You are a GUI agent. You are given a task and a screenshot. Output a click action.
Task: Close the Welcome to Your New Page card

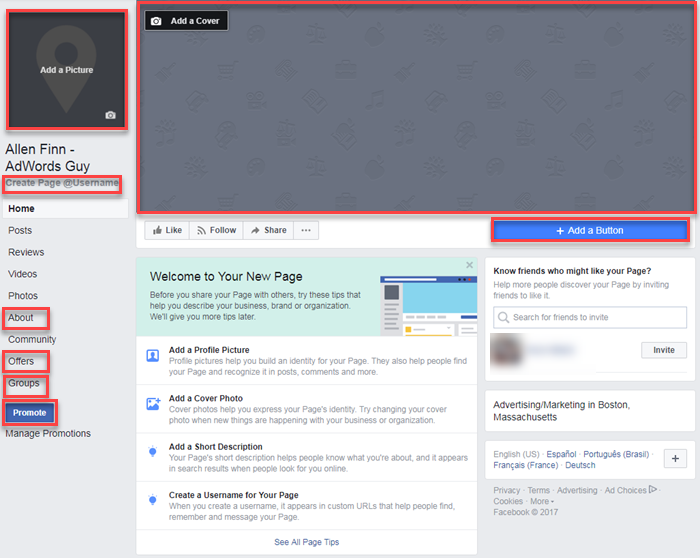tap(470, 265)
